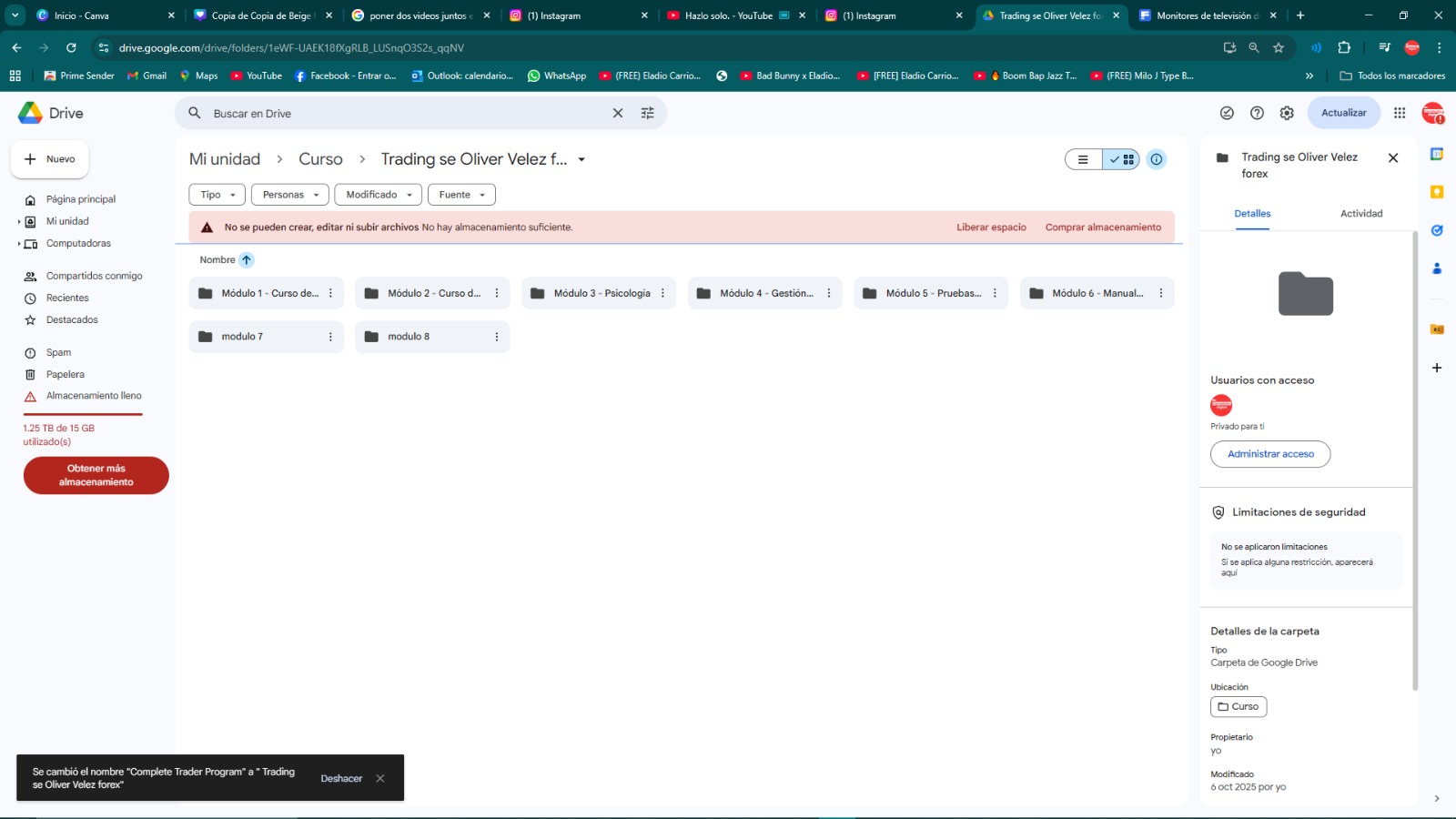Reverse sort direction arrow next to Nombre
Image resolution: width=1456 pixels, height=819 pixels.
(247, 259)
